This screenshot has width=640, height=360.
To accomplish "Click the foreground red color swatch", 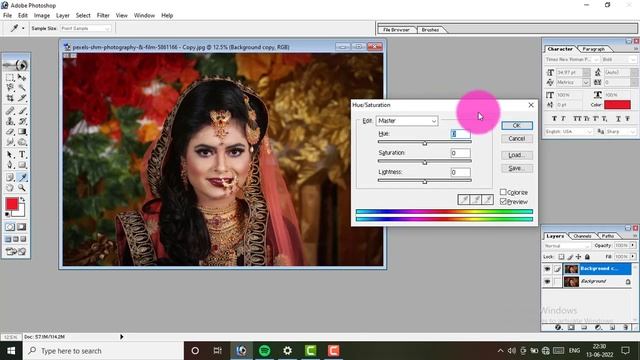I will click(x=12, y=204).
